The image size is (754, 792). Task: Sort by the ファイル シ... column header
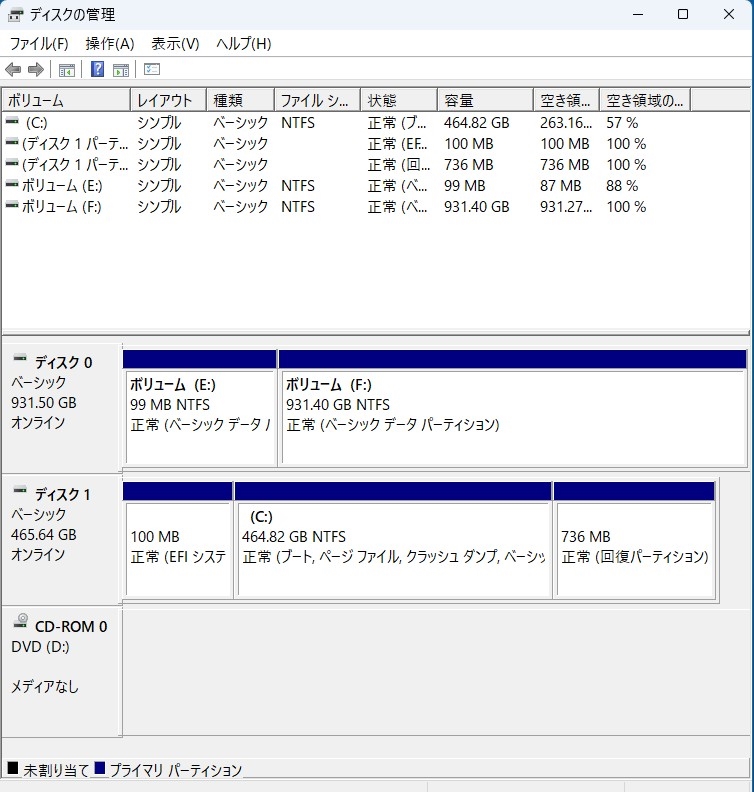(x=318, y=101)
